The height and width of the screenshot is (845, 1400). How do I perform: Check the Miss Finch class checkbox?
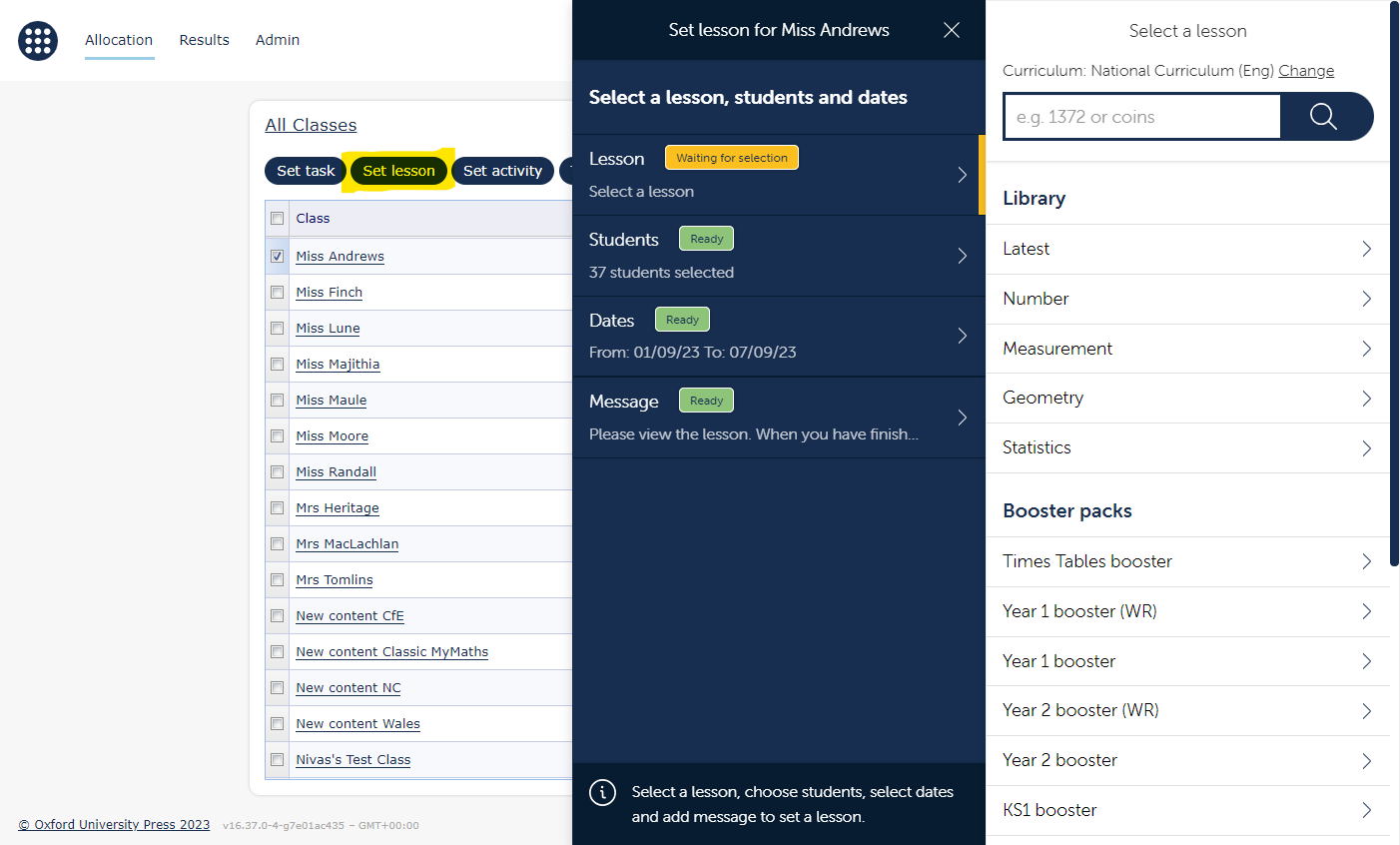[277, 292]
